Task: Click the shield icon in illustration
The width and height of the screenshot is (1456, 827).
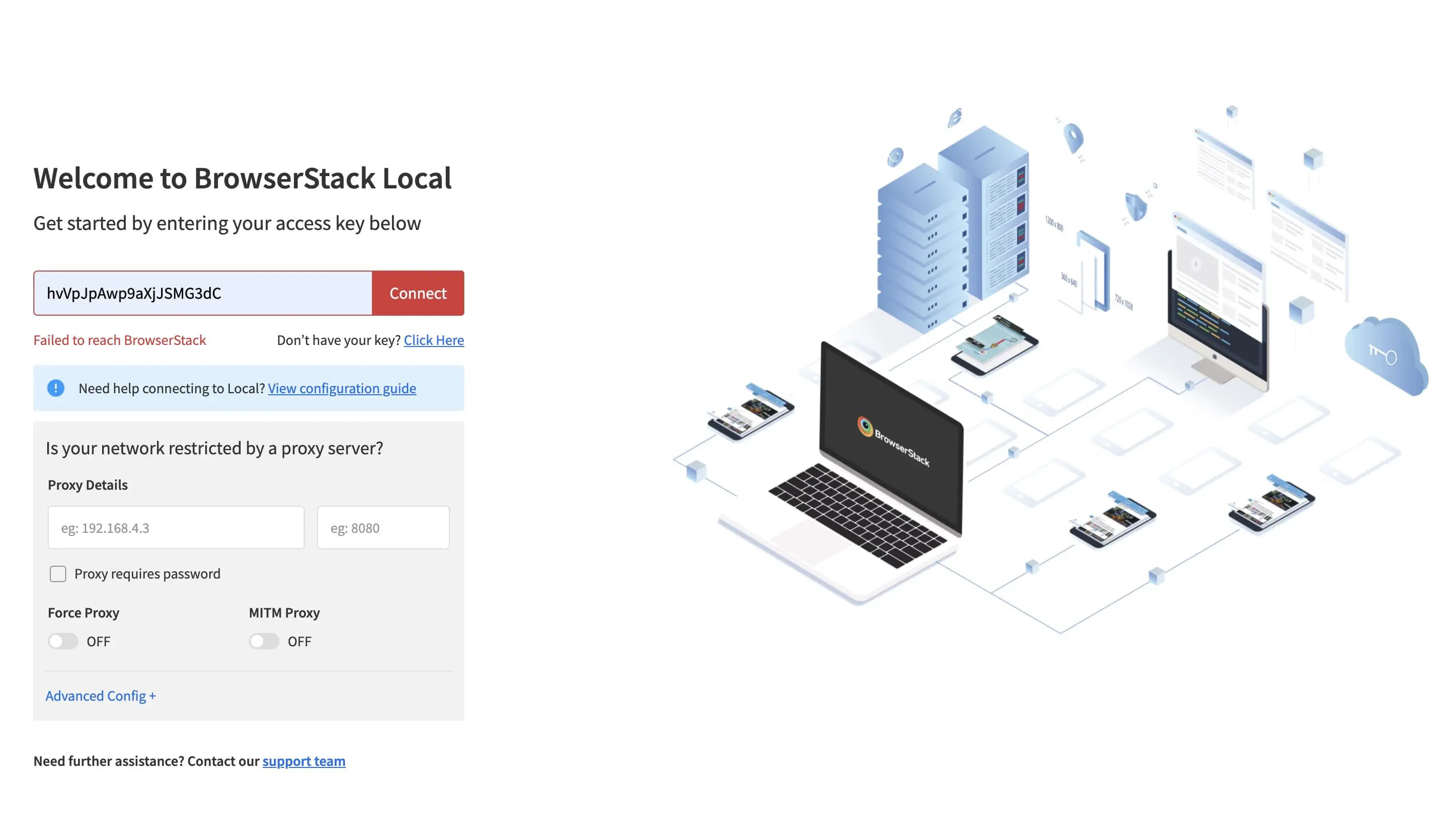Action: tap(1135, 206)
